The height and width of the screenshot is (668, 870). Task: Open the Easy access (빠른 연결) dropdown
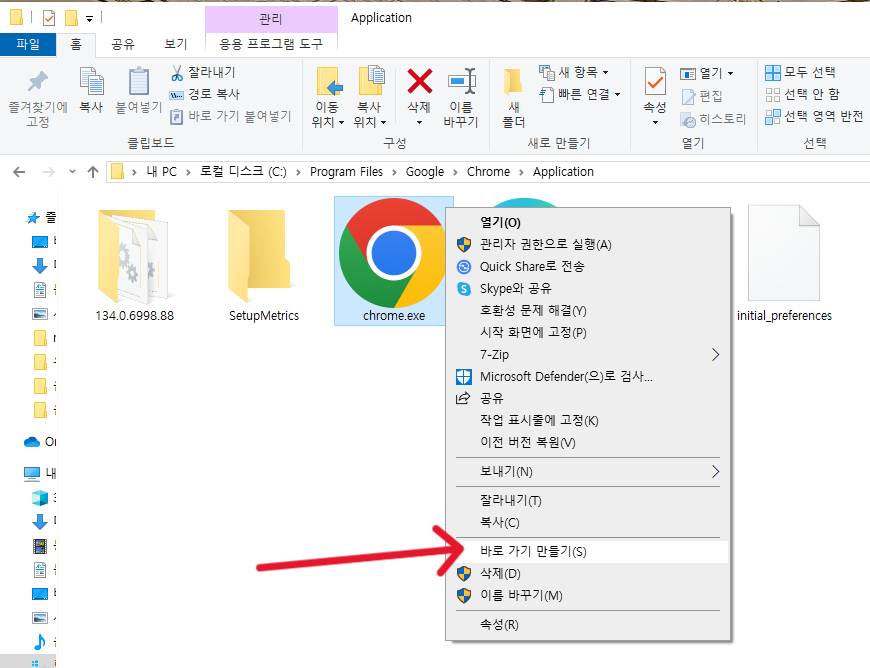(x=579, y=94)
